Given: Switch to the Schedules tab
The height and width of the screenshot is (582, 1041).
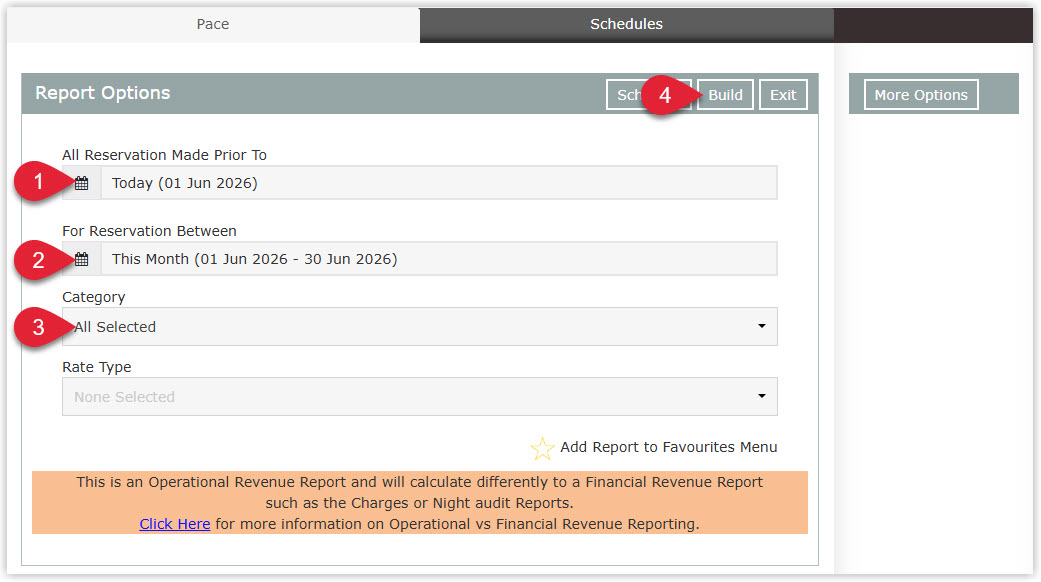Looking at the screenshot, I should pyautogui.click(x=626, y=25).
